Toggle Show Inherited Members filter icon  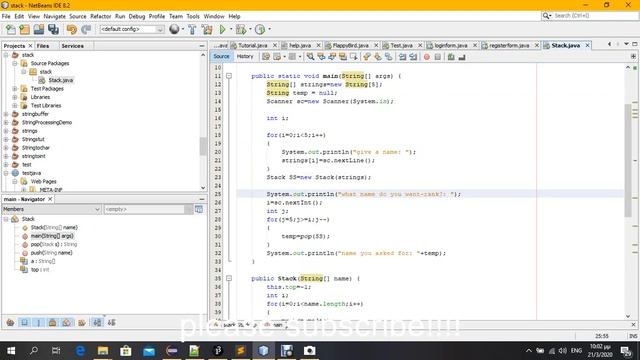click(x=10, y=322)
